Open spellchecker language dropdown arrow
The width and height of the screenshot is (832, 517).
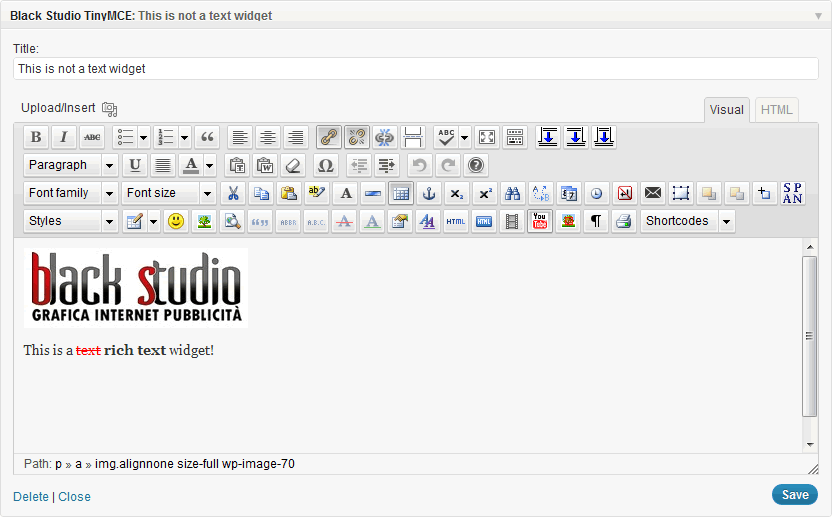pos(465,137)
